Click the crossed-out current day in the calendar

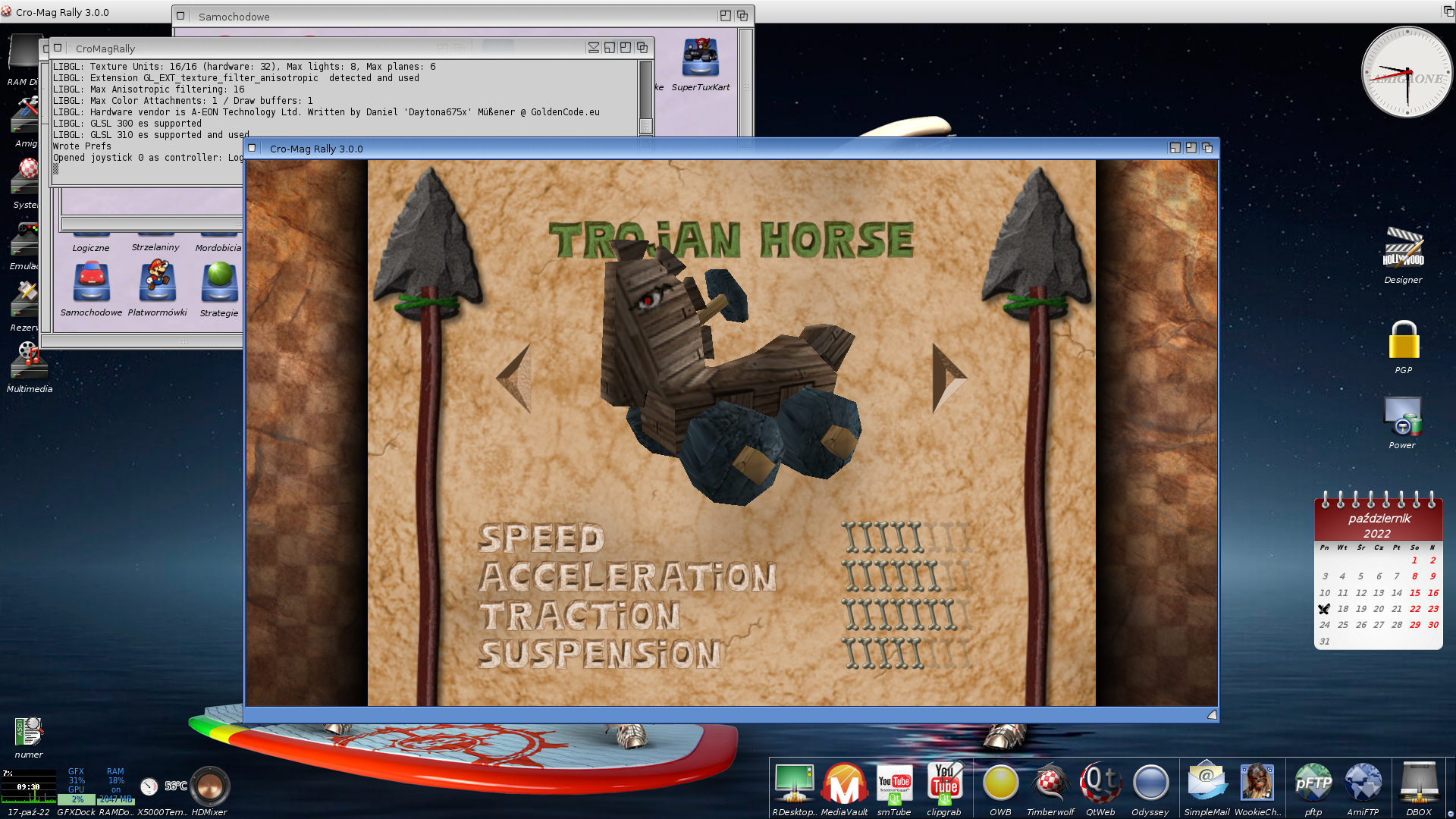(1324, 608)
